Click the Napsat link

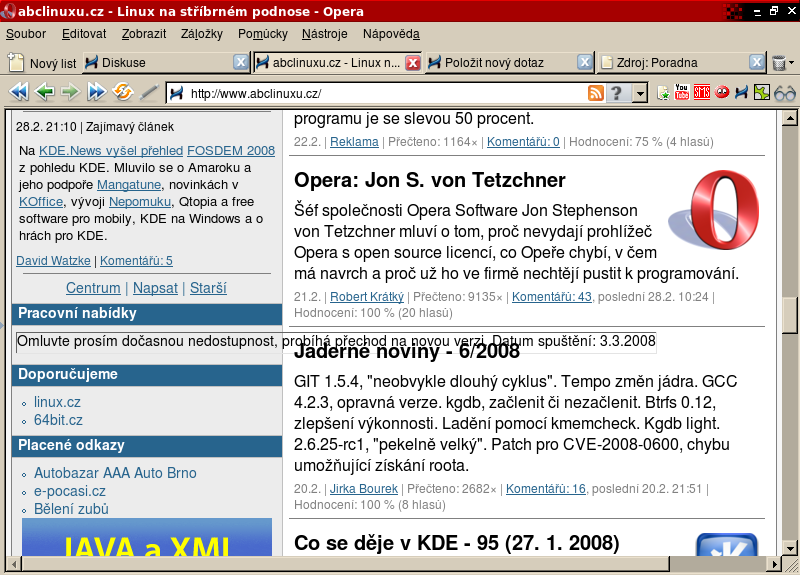click(155, 288)
